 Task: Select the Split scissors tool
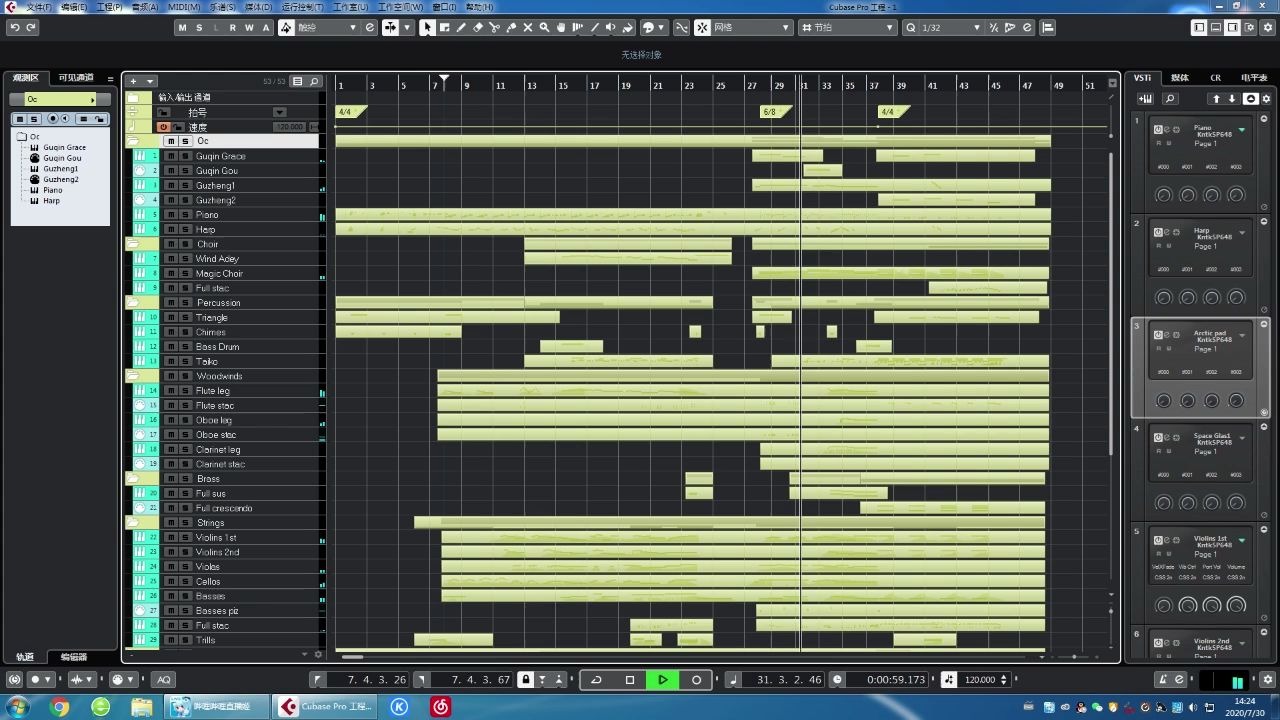pos(495,27)
